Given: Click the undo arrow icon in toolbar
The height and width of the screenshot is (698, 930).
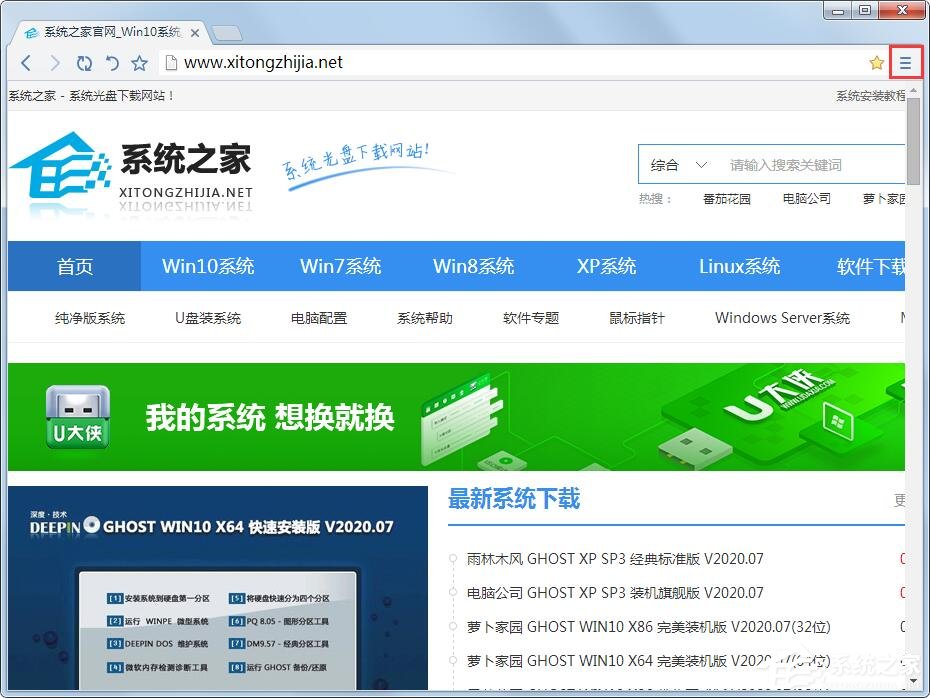Looking at the screenshot, I should pyautogui.click(x=112, y=62).
